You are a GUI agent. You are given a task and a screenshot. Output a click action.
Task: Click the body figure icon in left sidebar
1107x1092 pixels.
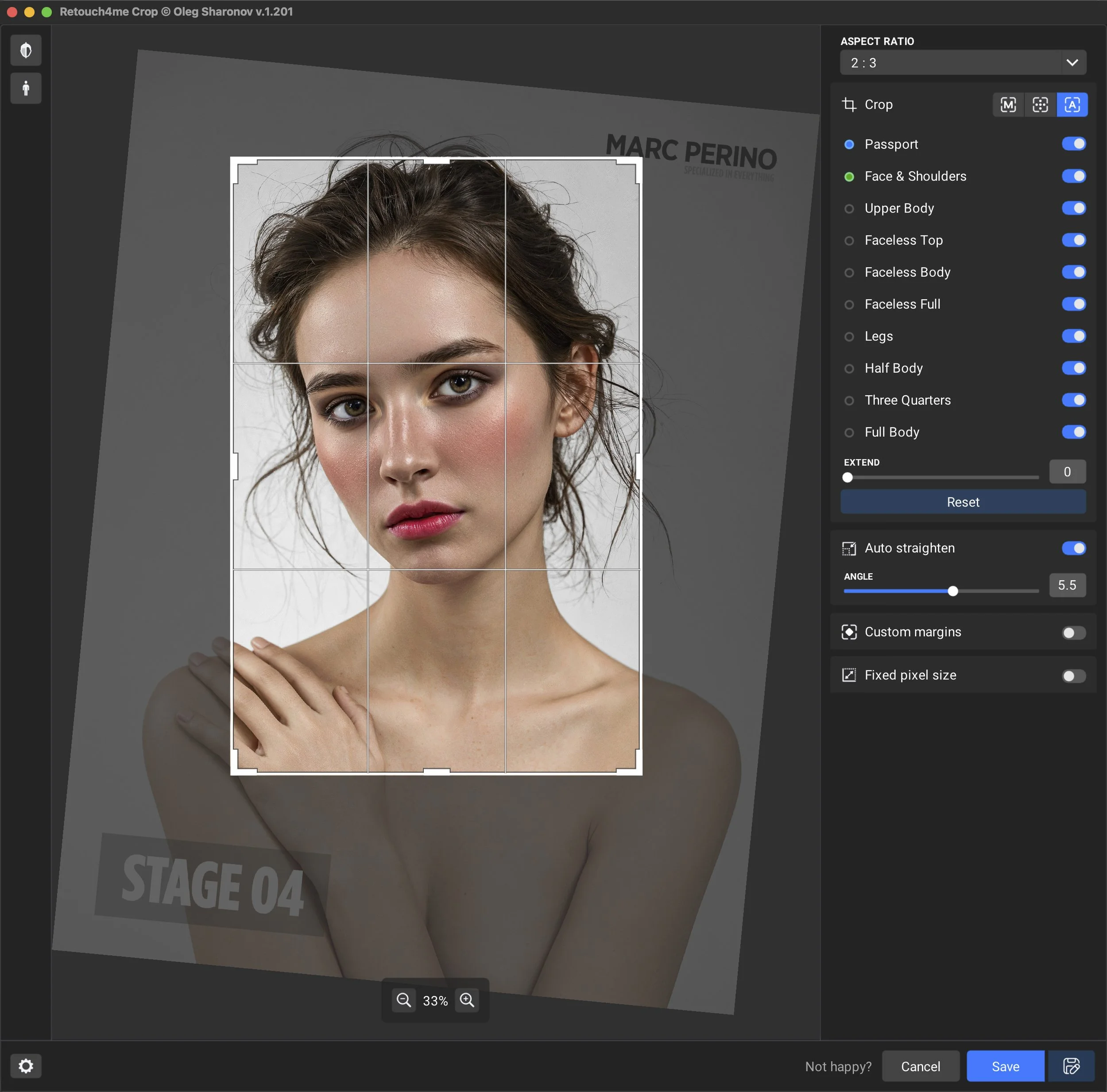[26, 88]
